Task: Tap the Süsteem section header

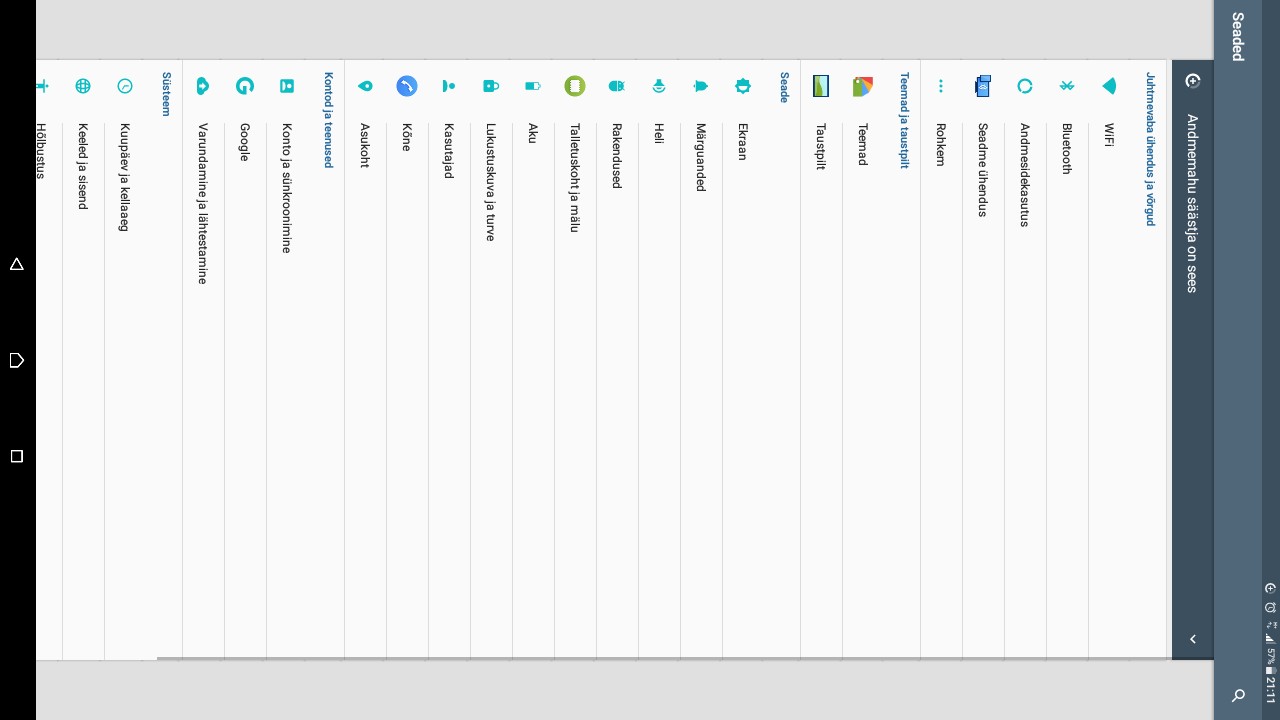Action: (x=167, y=94)
